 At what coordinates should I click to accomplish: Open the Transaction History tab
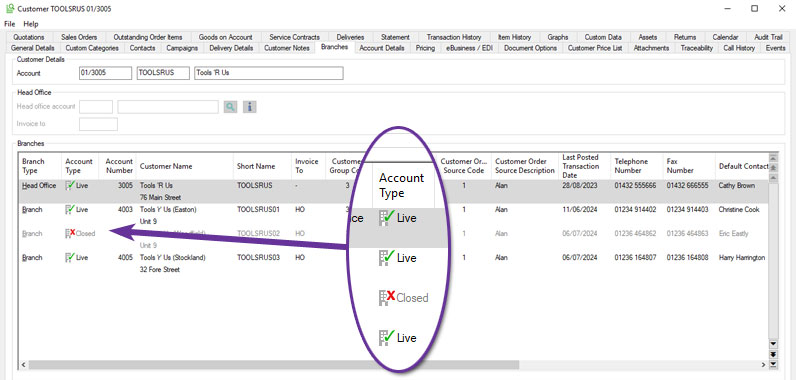[x=454, y=37]
